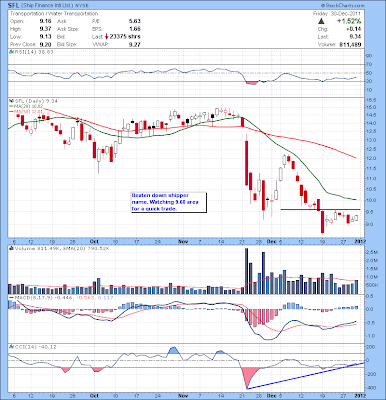Click the small icon before CCI(14) label

pyautogui.click(x=11, y=347)
